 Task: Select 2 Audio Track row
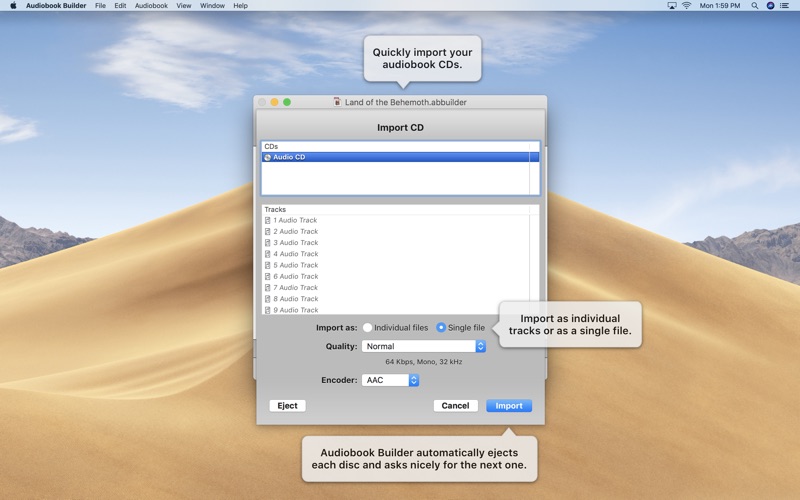(401, 231)
